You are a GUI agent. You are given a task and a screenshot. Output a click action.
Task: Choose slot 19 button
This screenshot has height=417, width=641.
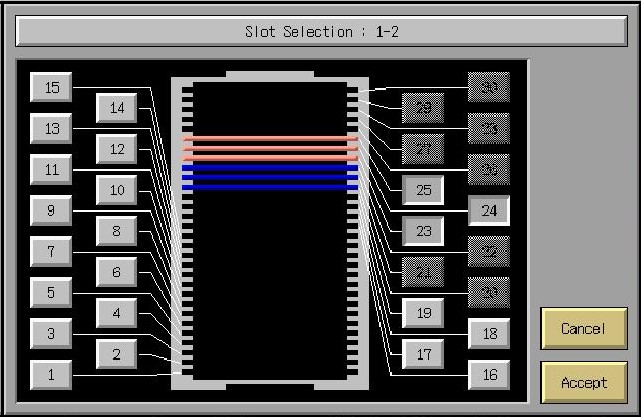click(423, 313)
